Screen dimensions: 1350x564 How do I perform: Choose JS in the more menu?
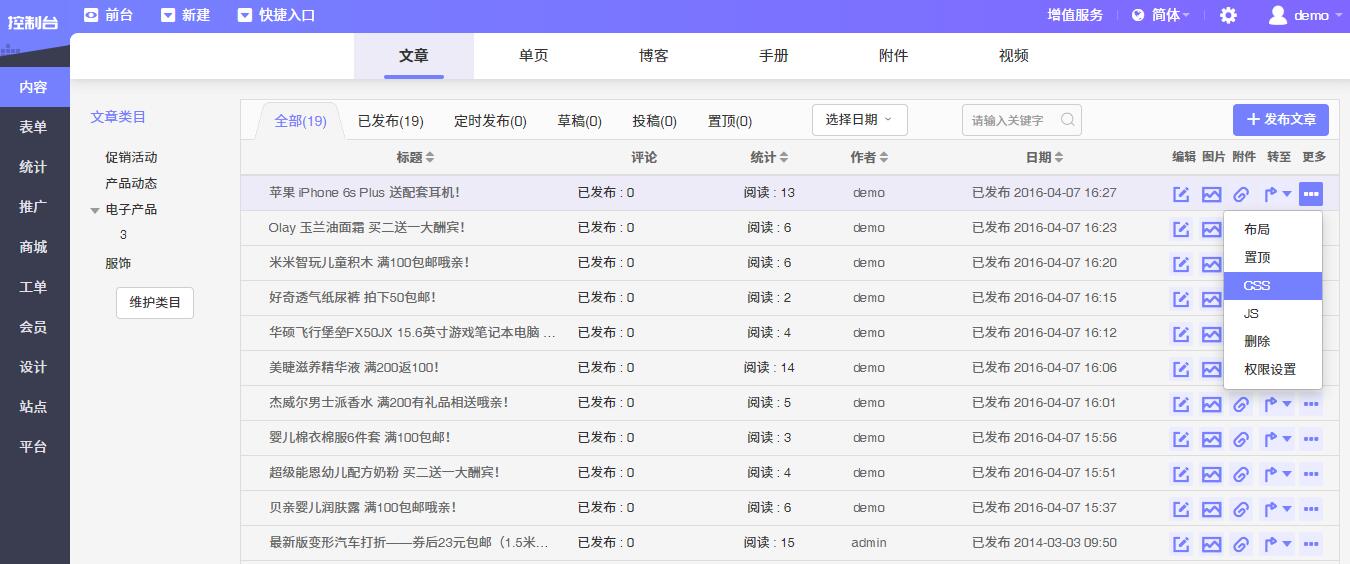tap(1272, 314)
